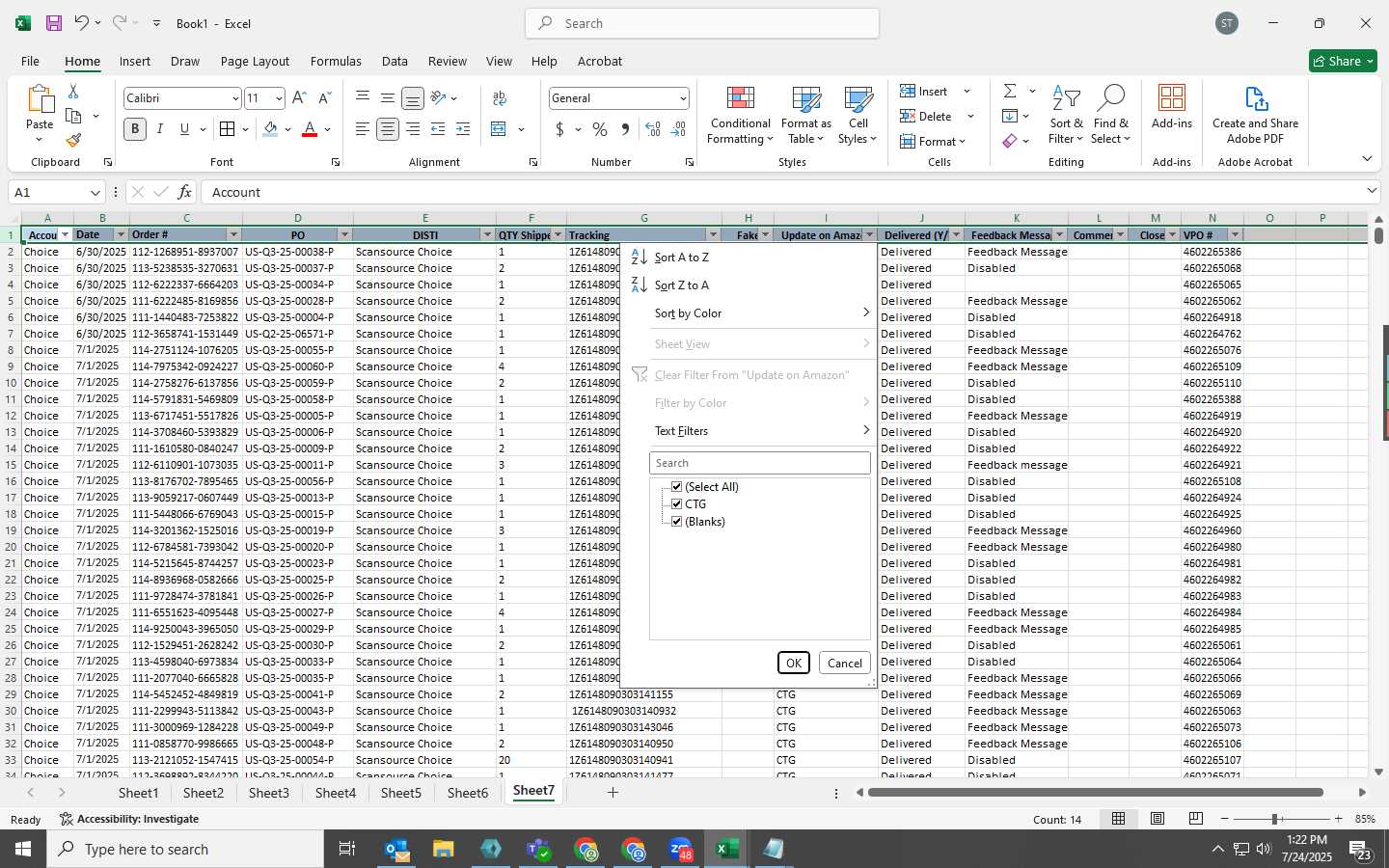Increase font size with the large A icon
1389x868 pixels.
[x=299, y=98]
